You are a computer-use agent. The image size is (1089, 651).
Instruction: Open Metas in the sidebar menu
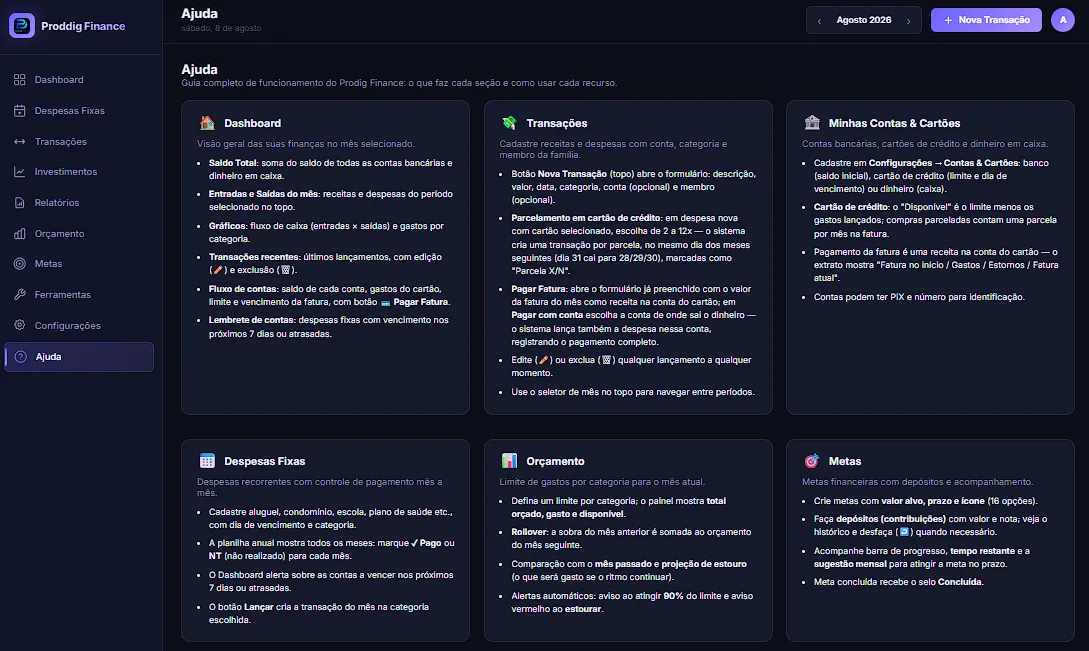pos(79,264)
